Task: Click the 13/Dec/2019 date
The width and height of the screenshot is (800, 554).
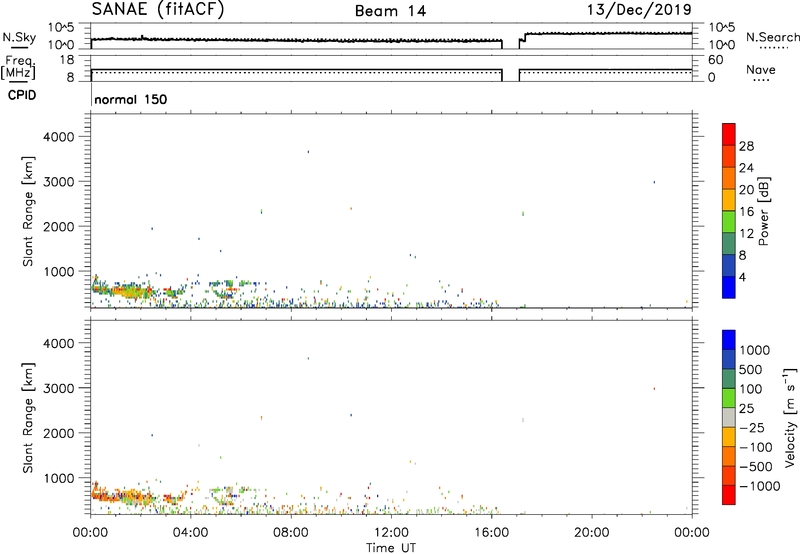Action: pyautogui.click(x=639, y=10)
